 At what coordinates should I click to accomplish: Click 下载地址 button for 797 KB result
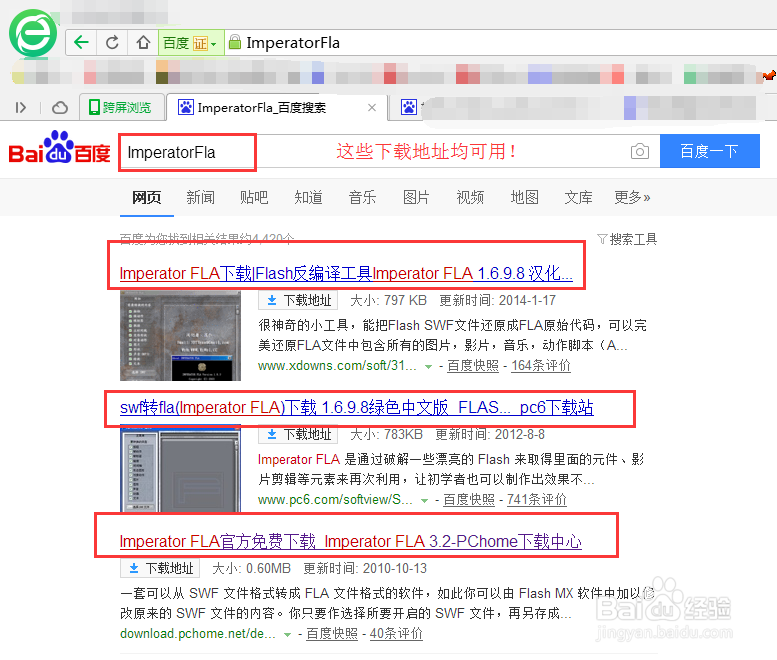click(298, 300)
